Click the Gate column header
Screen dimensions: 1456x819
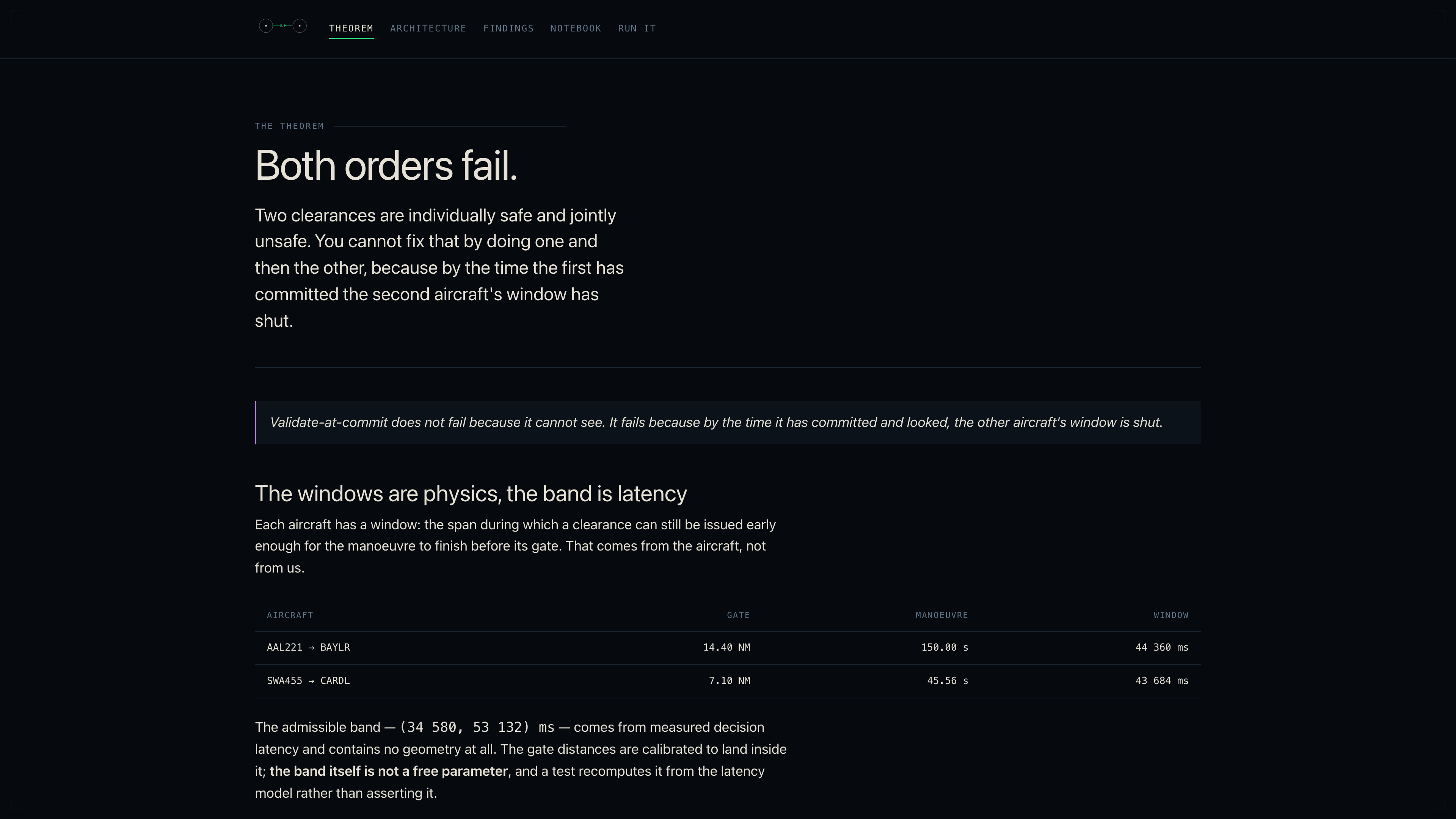tap(738, 615)
